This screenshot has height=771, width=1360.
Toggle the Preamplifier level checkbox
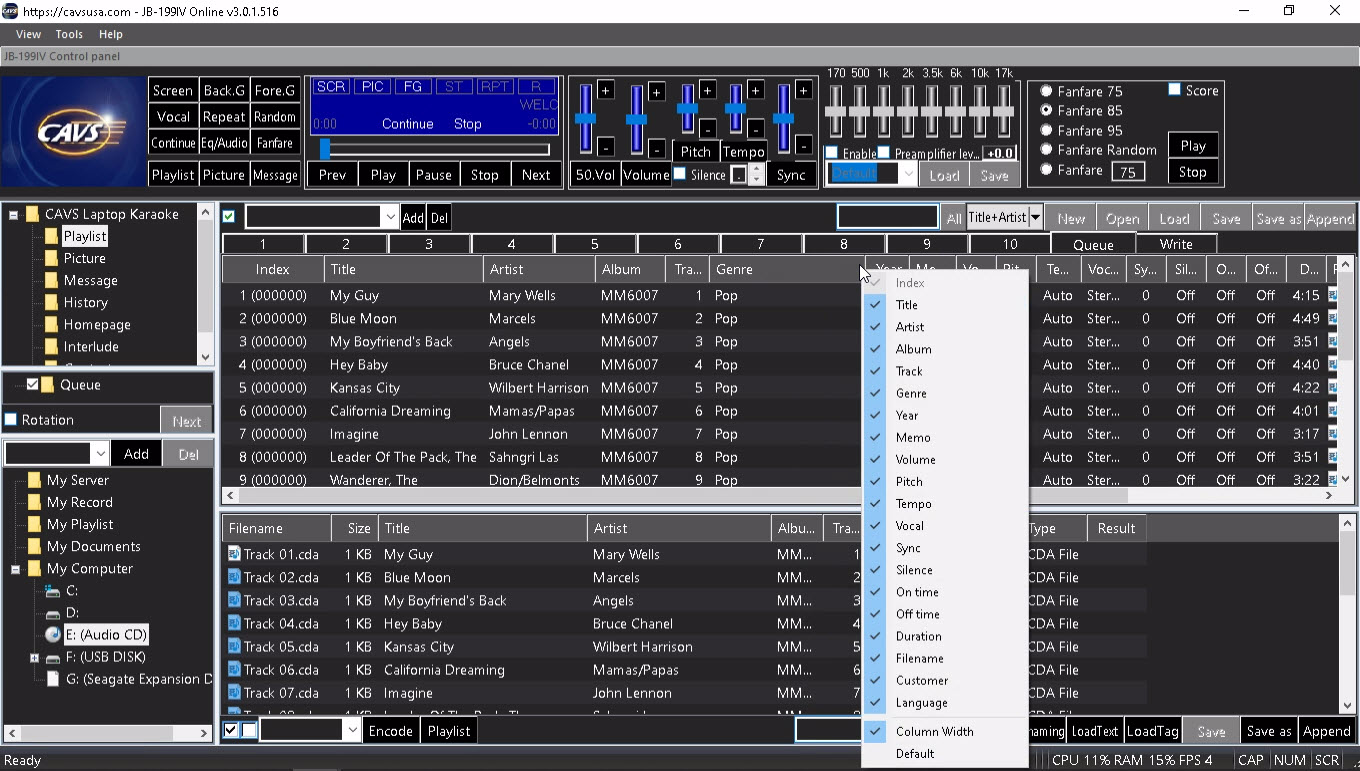coord(884,153)
